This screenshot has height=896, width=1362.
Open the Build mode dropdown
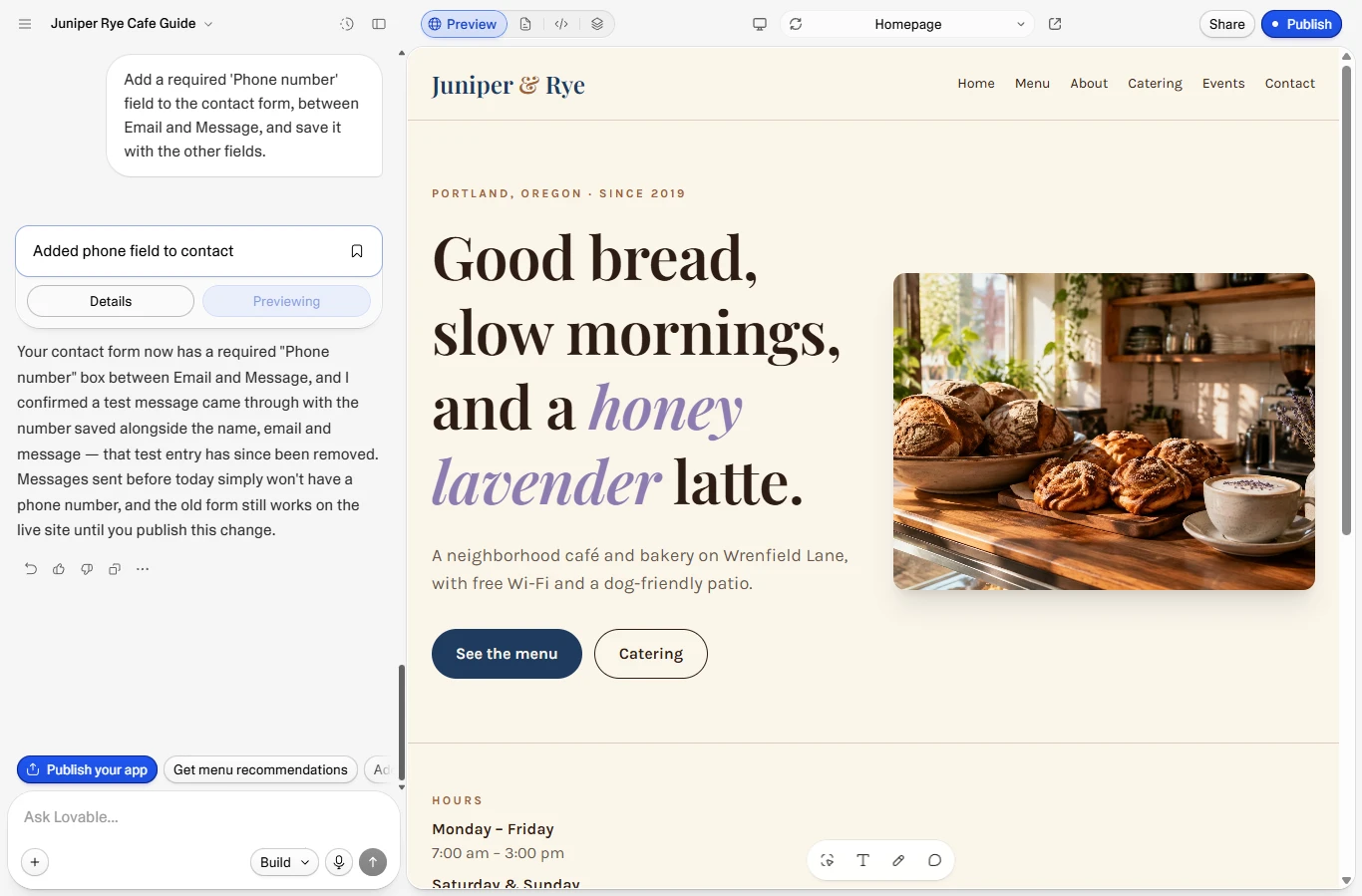point(284,862)
